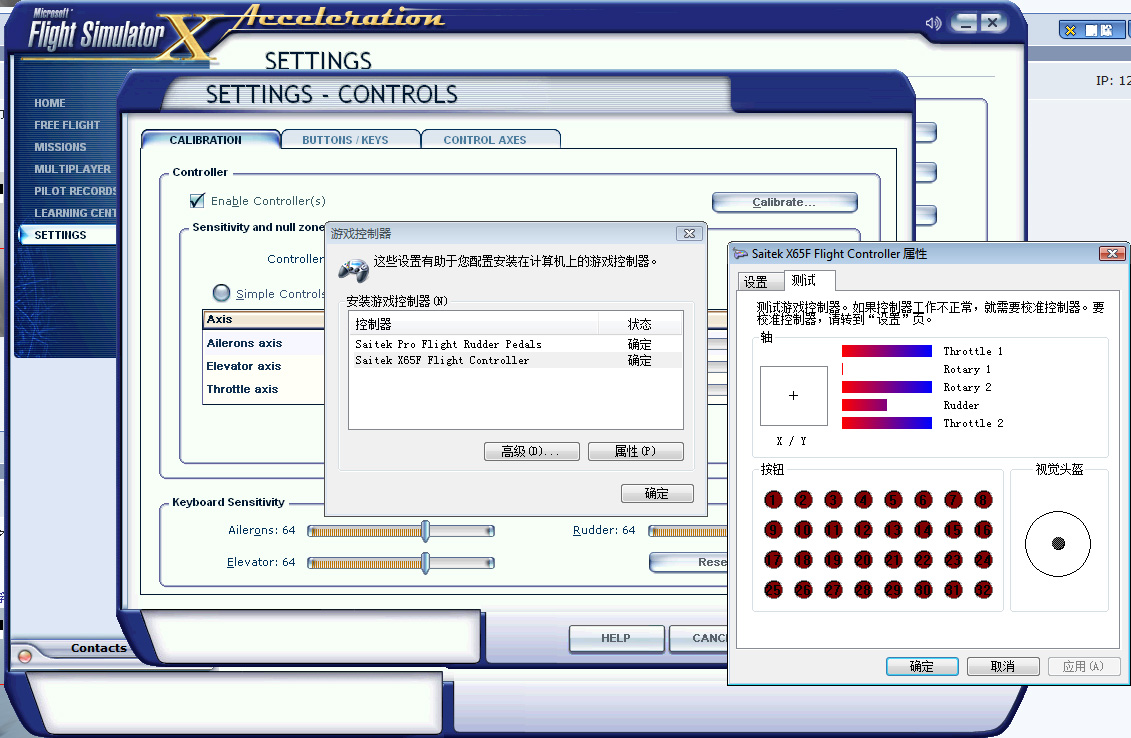Image resolution: width=1131 pixels, height=738 pixels.
Task: Select Saitek X65F Flight Controller row
Action: point(516,360)
